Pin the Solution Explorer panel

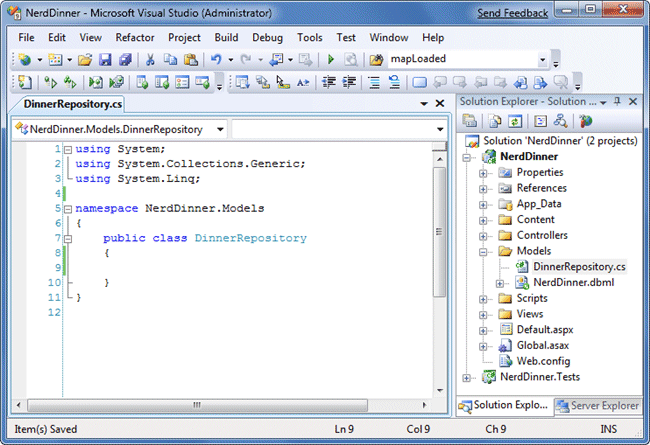(x=617, y=101)
